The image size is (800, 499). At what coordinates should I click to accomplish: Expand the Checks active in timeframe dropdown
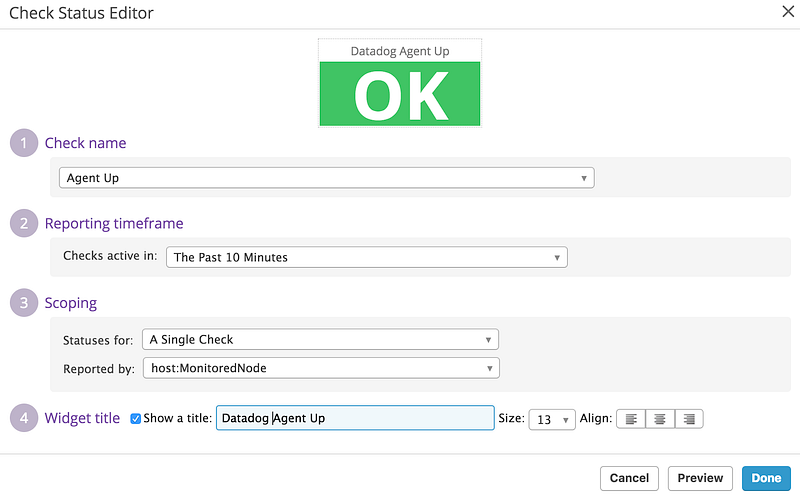pyautogui.click(x=366, y=257)
